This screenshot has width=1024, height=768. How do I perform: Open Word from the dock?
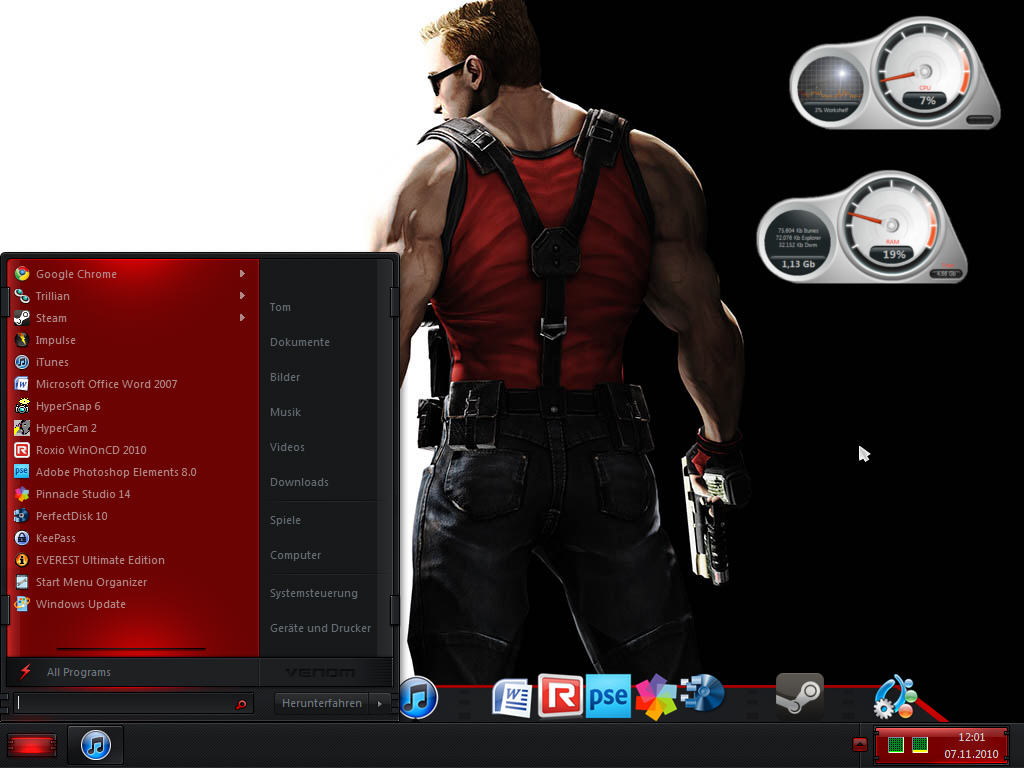512,697
